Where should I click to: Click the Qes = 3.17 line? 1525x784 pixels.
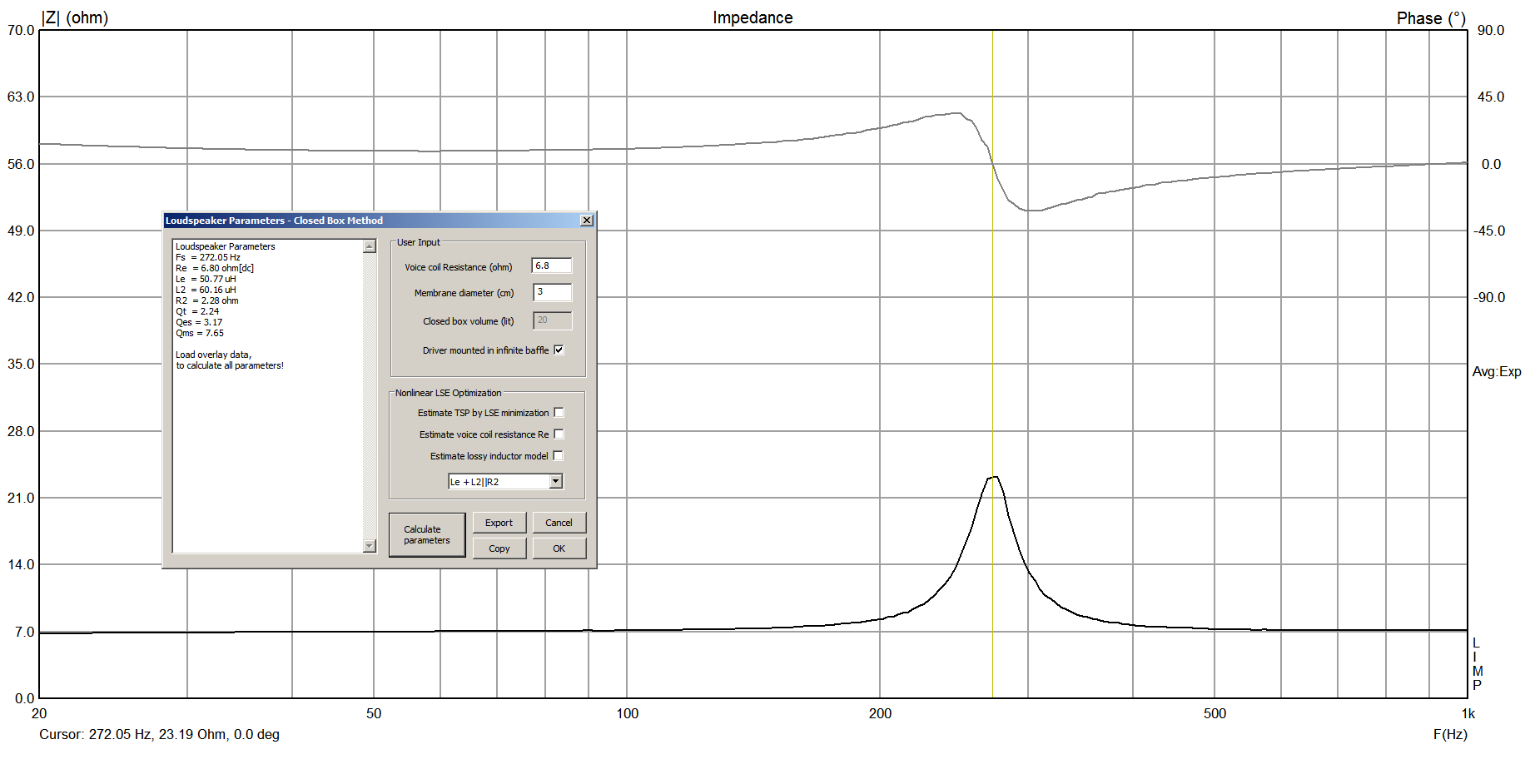coord(199,322)
